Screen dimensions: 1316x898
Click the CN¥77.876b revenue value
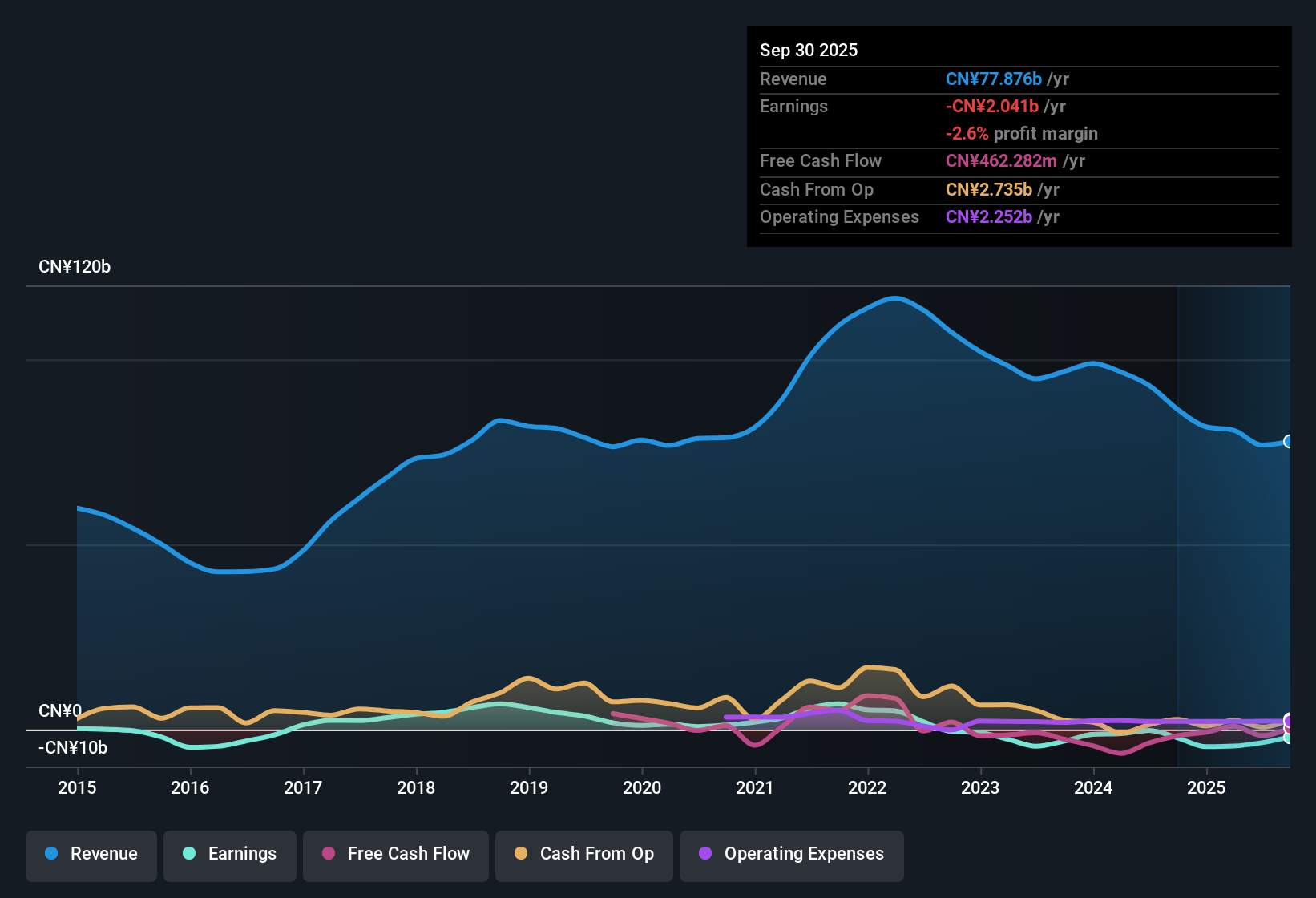992,79
